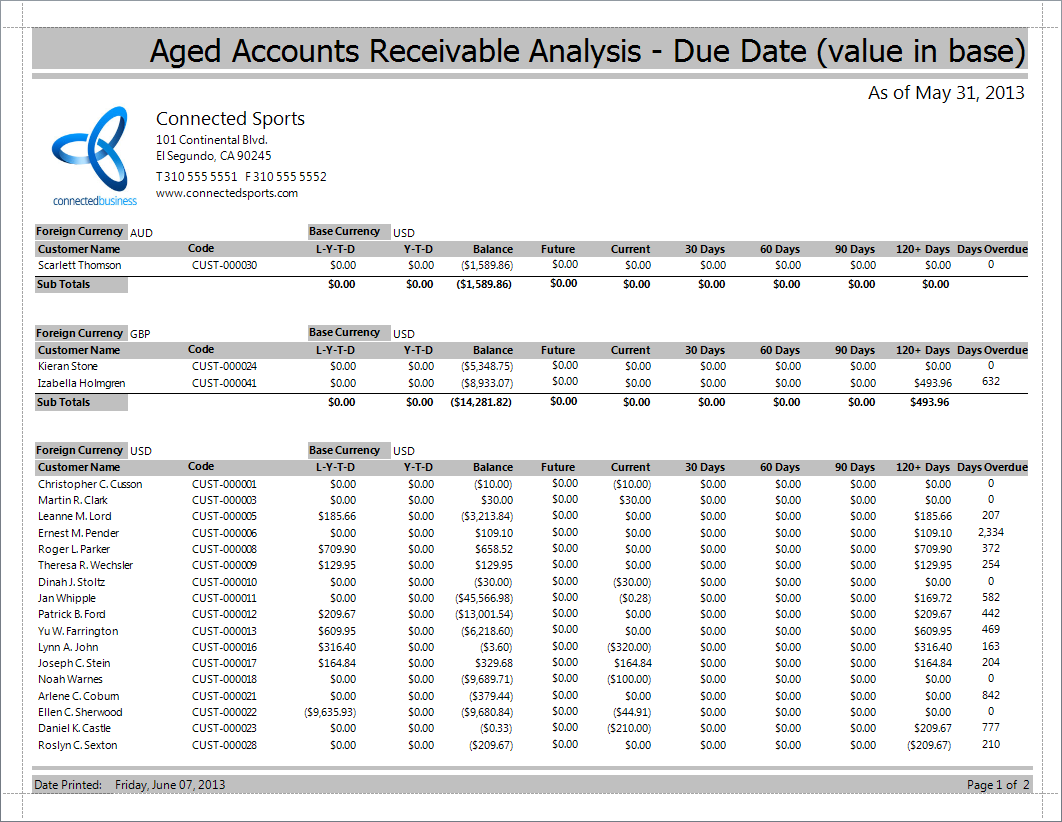The height and width of the screenshot is (822, 1062).
Task: Open Roger L. Parker's CUST-000008 code
Action: [210, 548]
